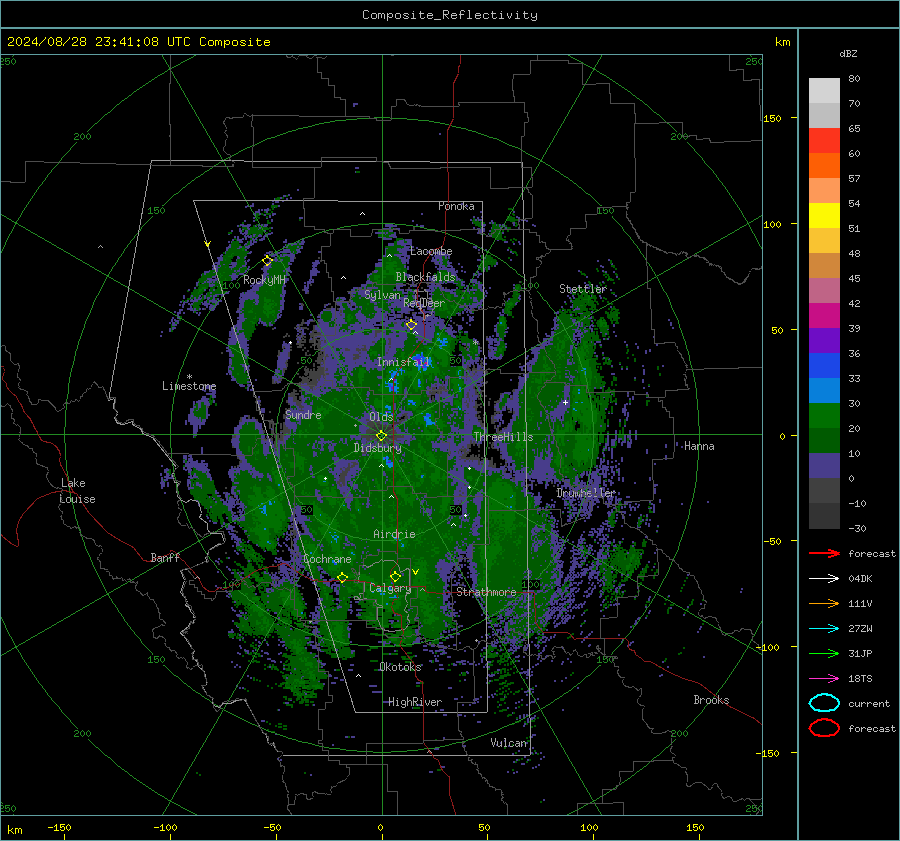Click the Lake Louise label

(78, 491)
